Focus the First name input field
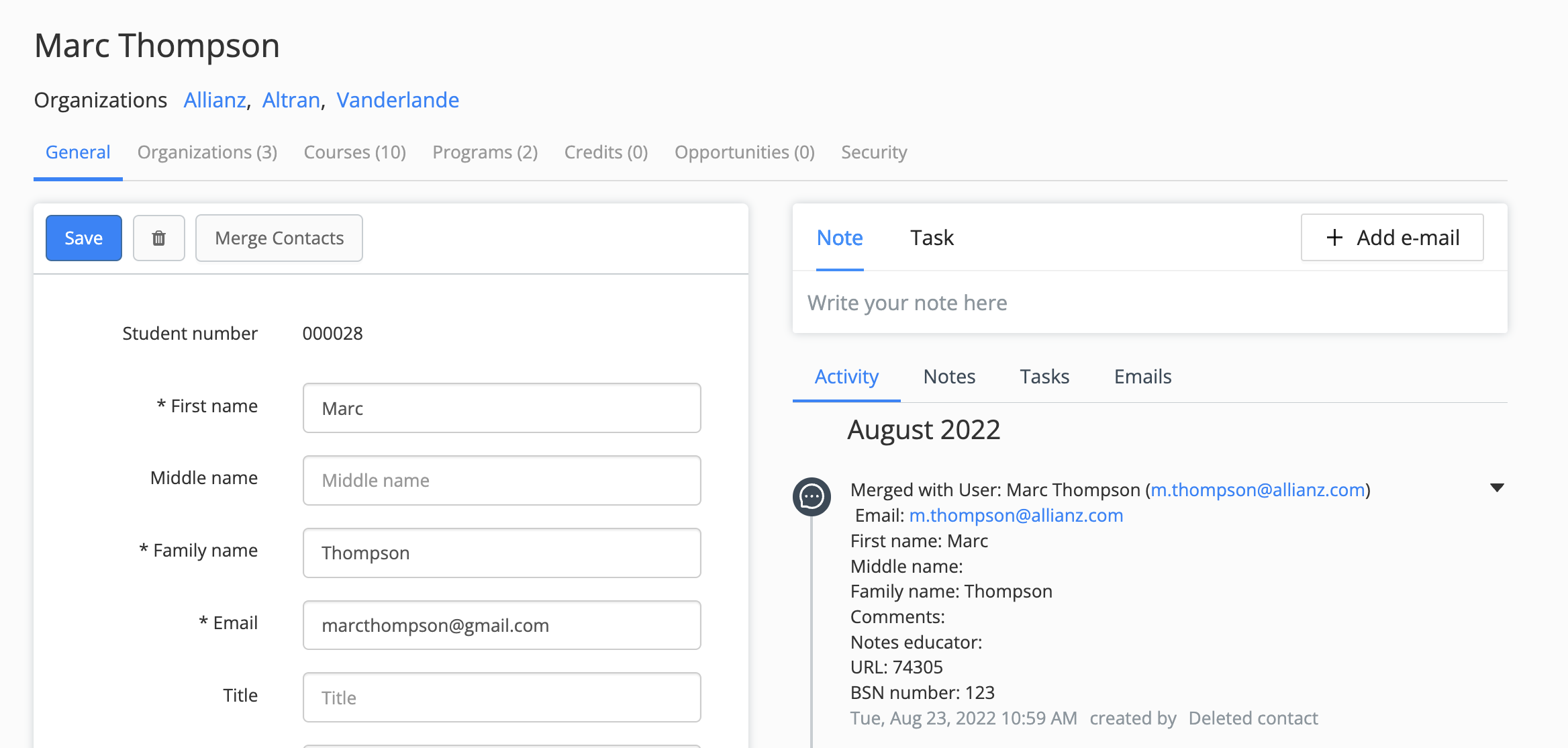 tap(502, 408)
